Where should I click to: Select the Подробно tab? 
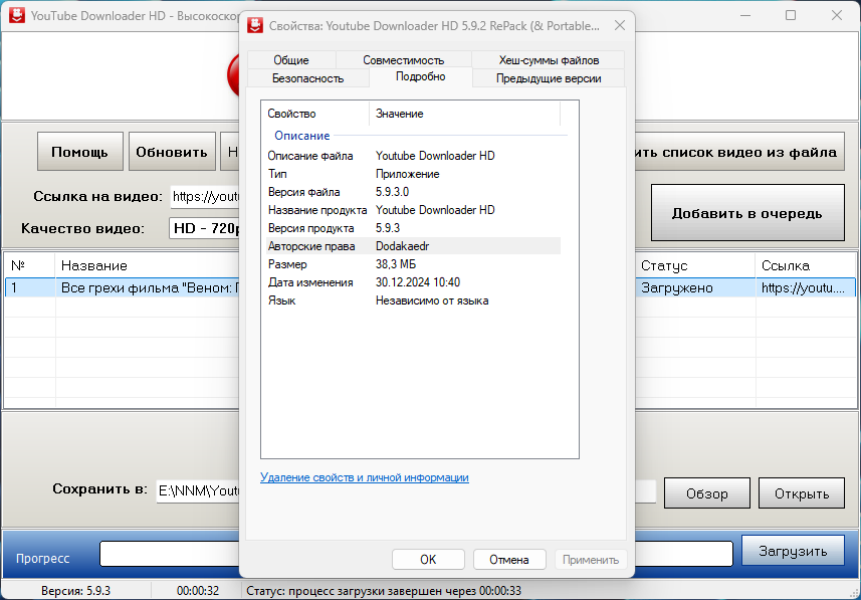click(420, 77)
